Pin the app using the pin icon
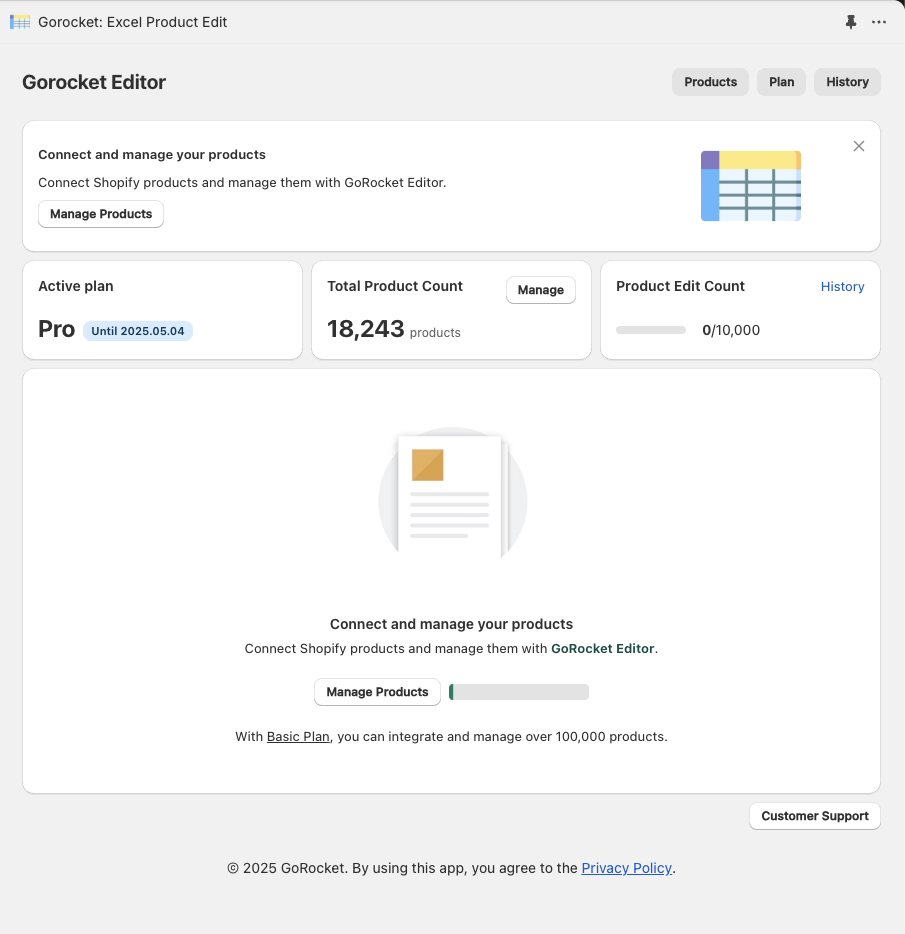The image size is (905, 934). pyautogui.click(x=851, y=22)
